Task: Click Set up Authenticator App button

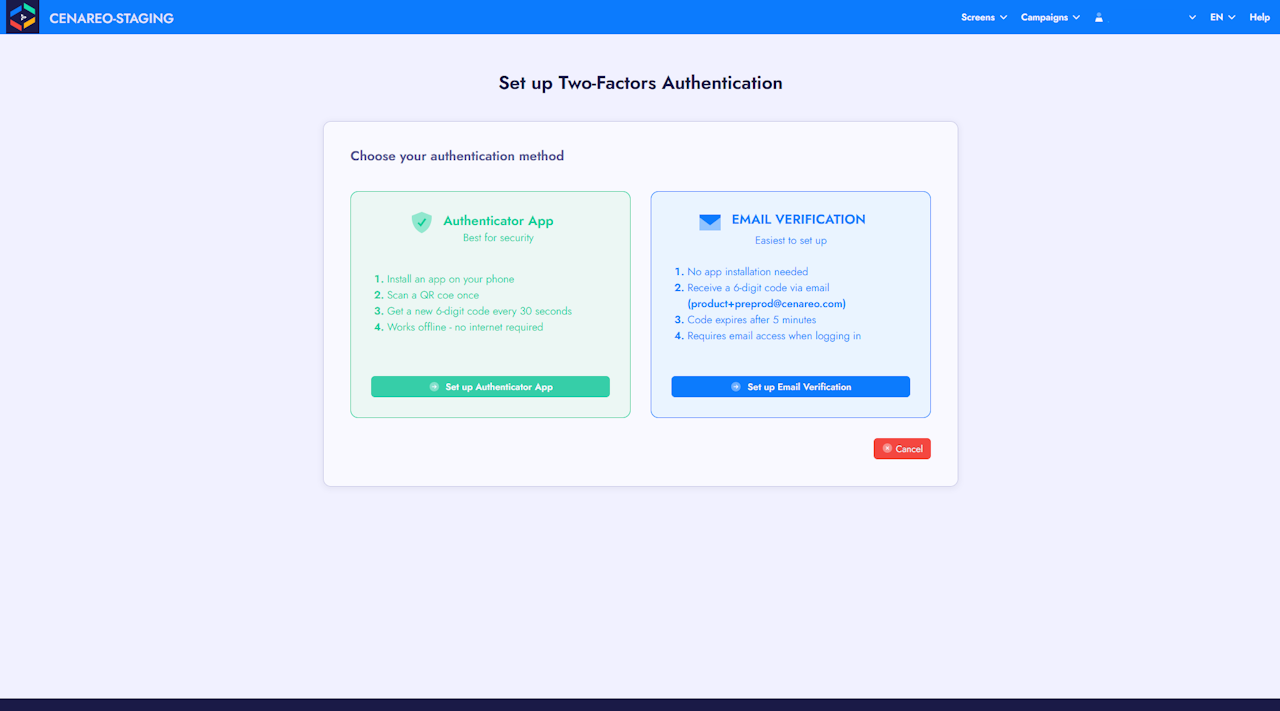Action: pos(490,387)
